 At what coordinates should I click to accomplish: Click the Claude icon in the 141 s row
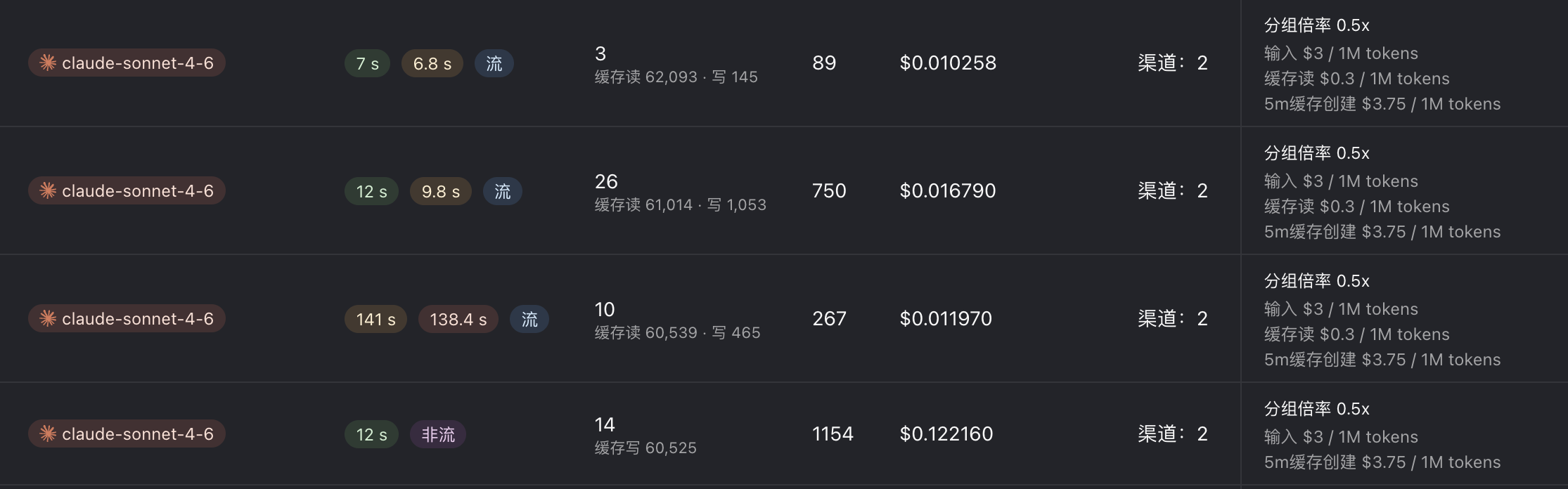[48, 318]
